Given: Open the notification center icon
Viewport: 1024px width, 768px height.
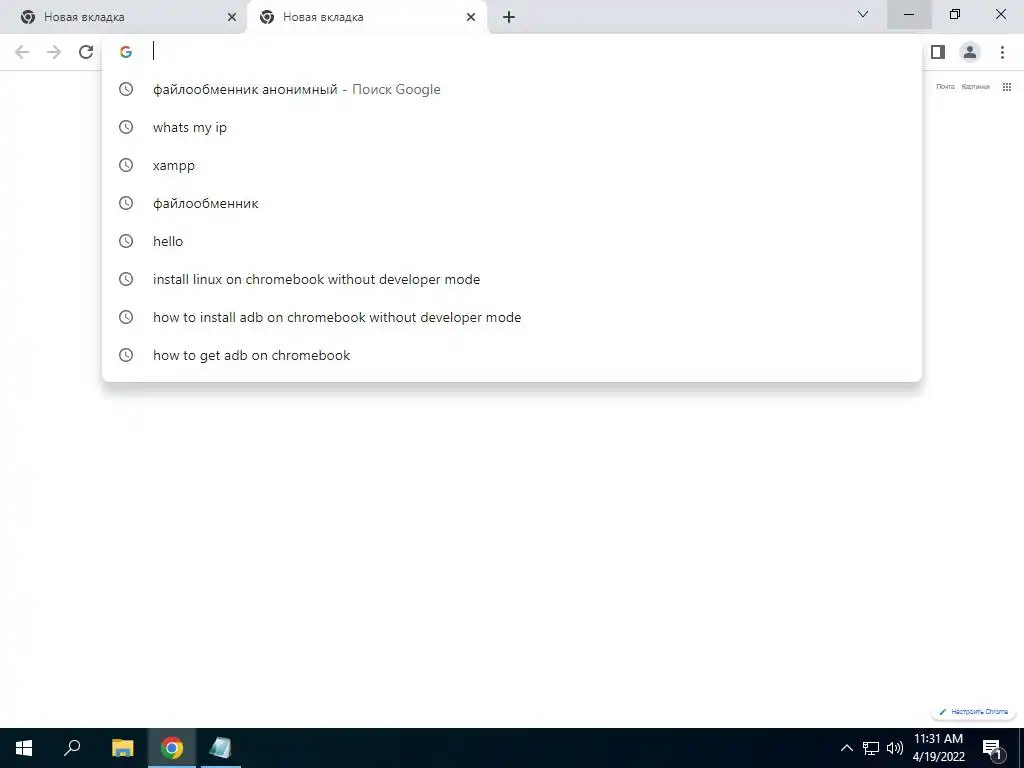Looking at the screenshot, I should [x=992, y=748].
